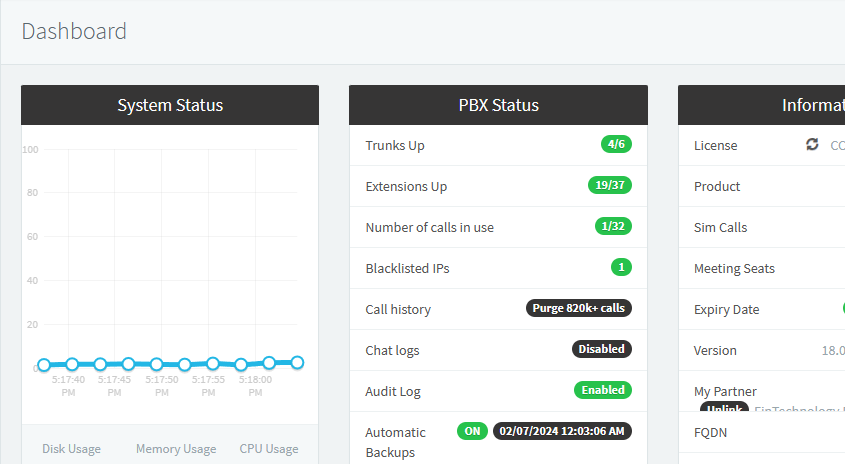Click the calls in use 1/32 badge
The height and width of the screenshot is (464, 845).
(x=613, y=227)
